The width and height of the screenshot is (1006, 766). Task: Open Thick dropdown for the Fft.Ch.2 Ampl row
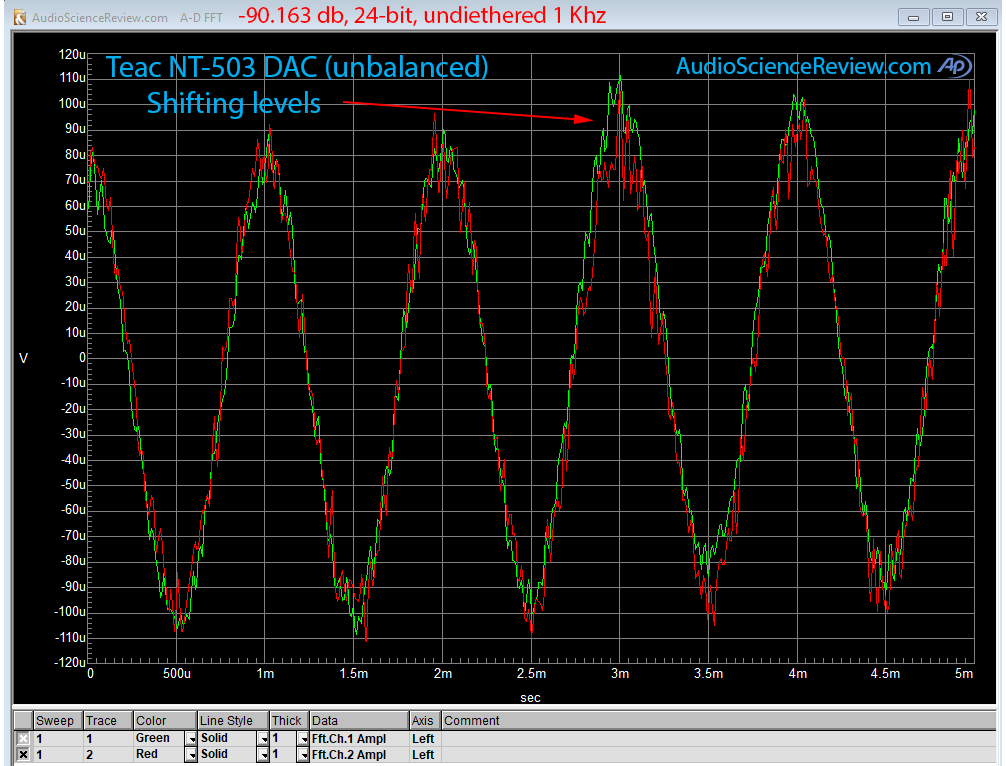tap(303, 755)
